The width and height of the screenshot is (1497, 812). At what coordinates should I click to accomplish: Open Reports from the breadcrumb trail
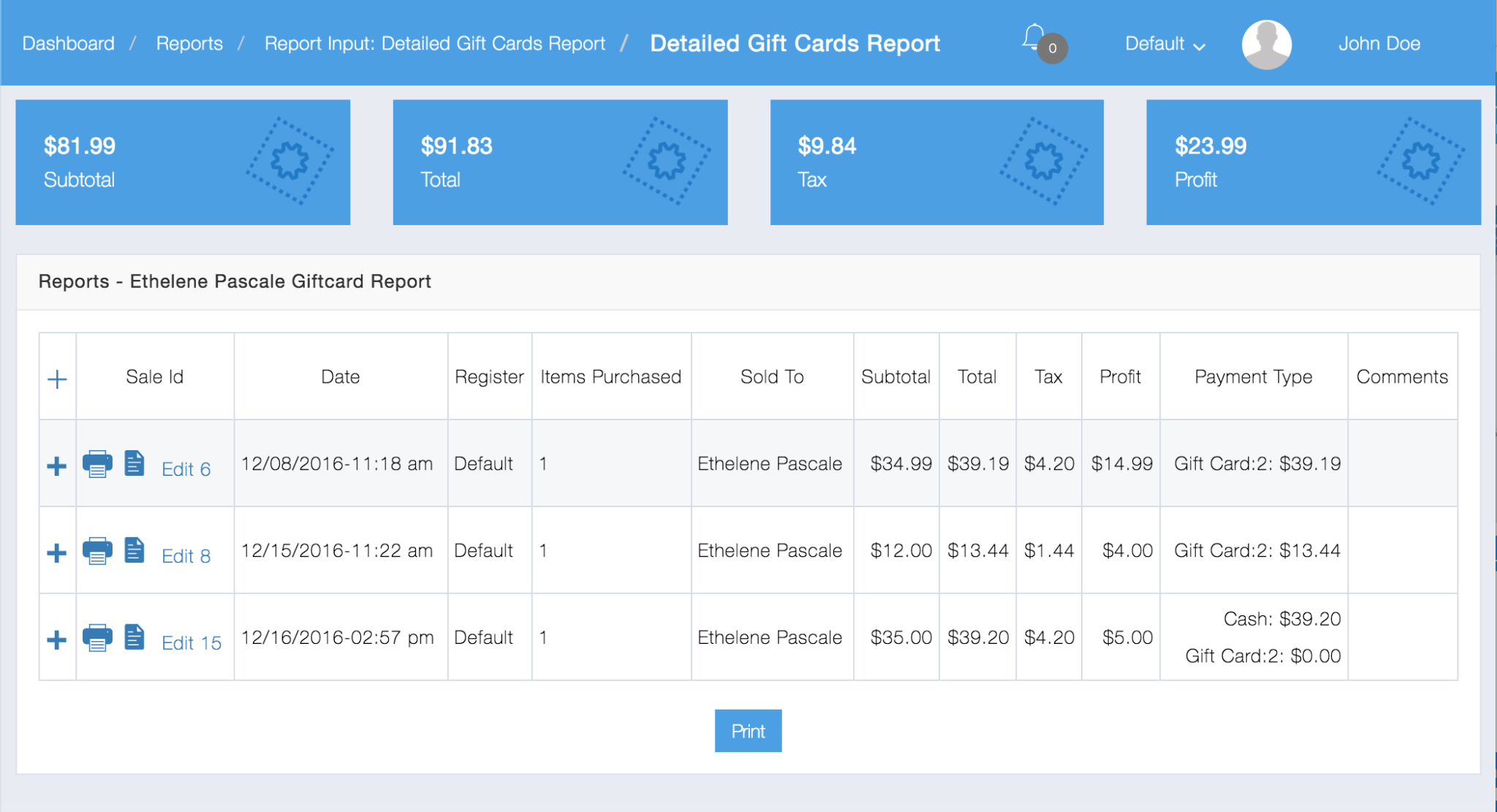point(189,43)
